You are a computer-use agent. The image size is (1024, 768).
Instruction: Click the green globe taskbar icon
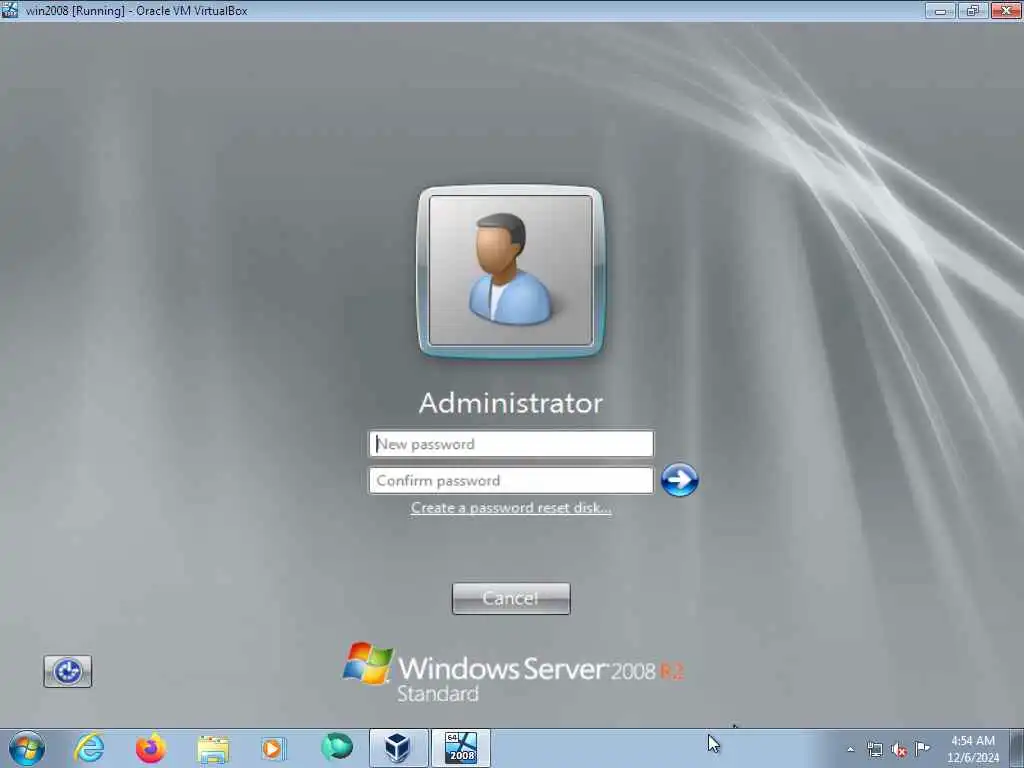click(x=337, y=746)
